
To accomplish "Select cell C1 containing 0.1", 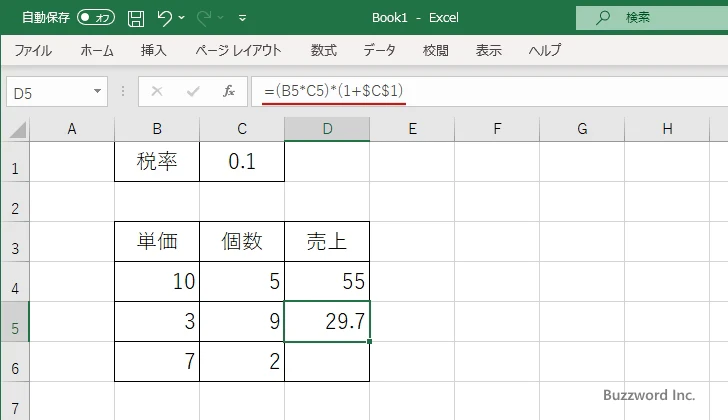I will 242,162.
